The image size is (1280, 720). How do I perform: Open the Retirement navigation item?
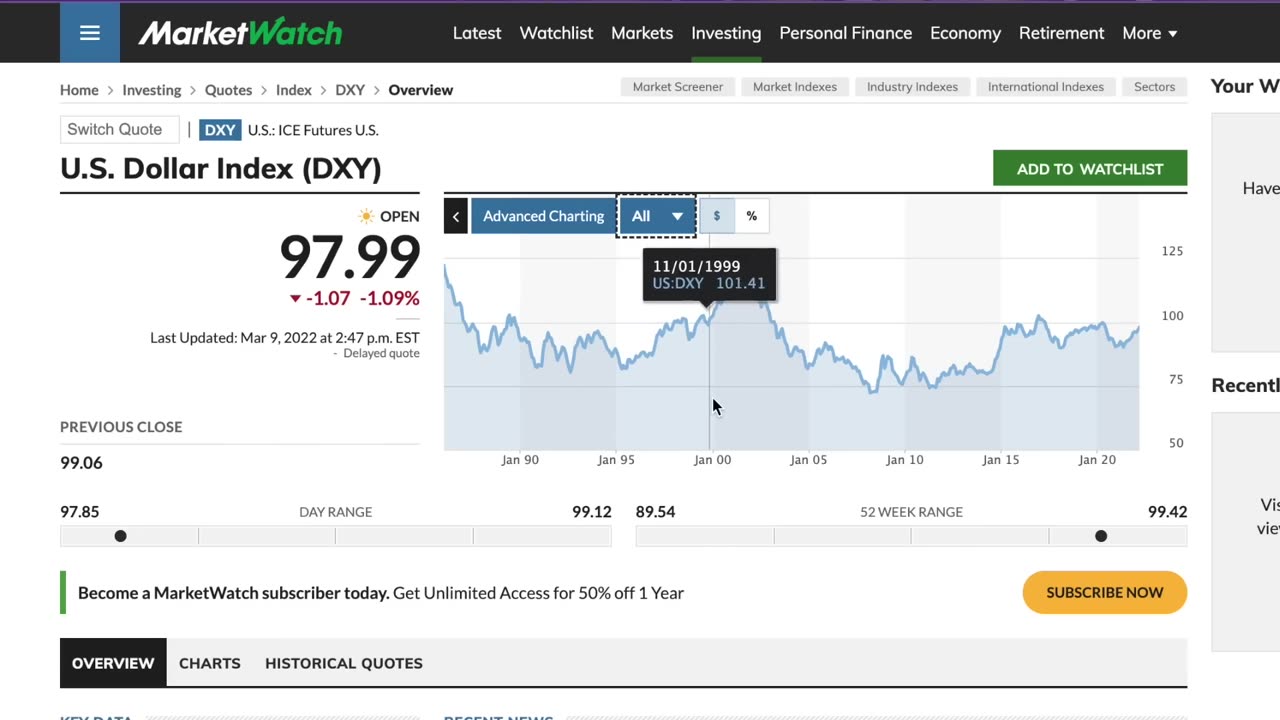coord(1061,33)
